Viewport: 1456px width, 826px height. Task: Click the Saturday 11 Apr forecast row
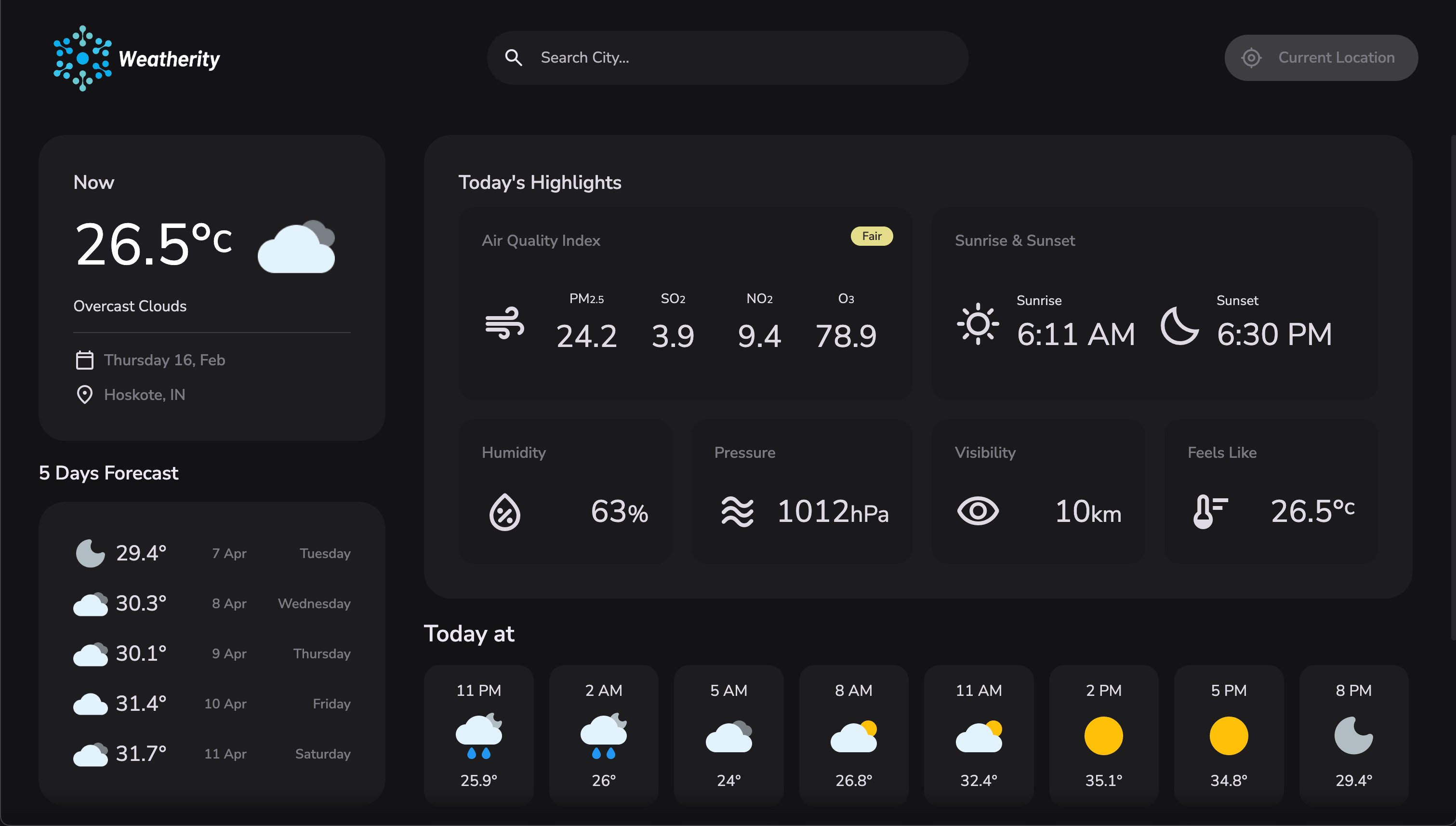[x=210, y=753]
